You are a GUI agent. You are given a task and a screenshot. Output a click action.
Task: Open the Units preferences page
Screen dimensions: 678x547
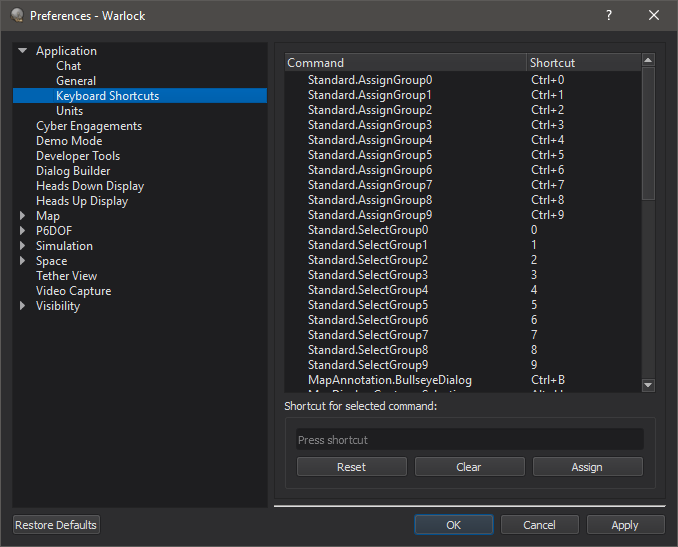[69, 111]
